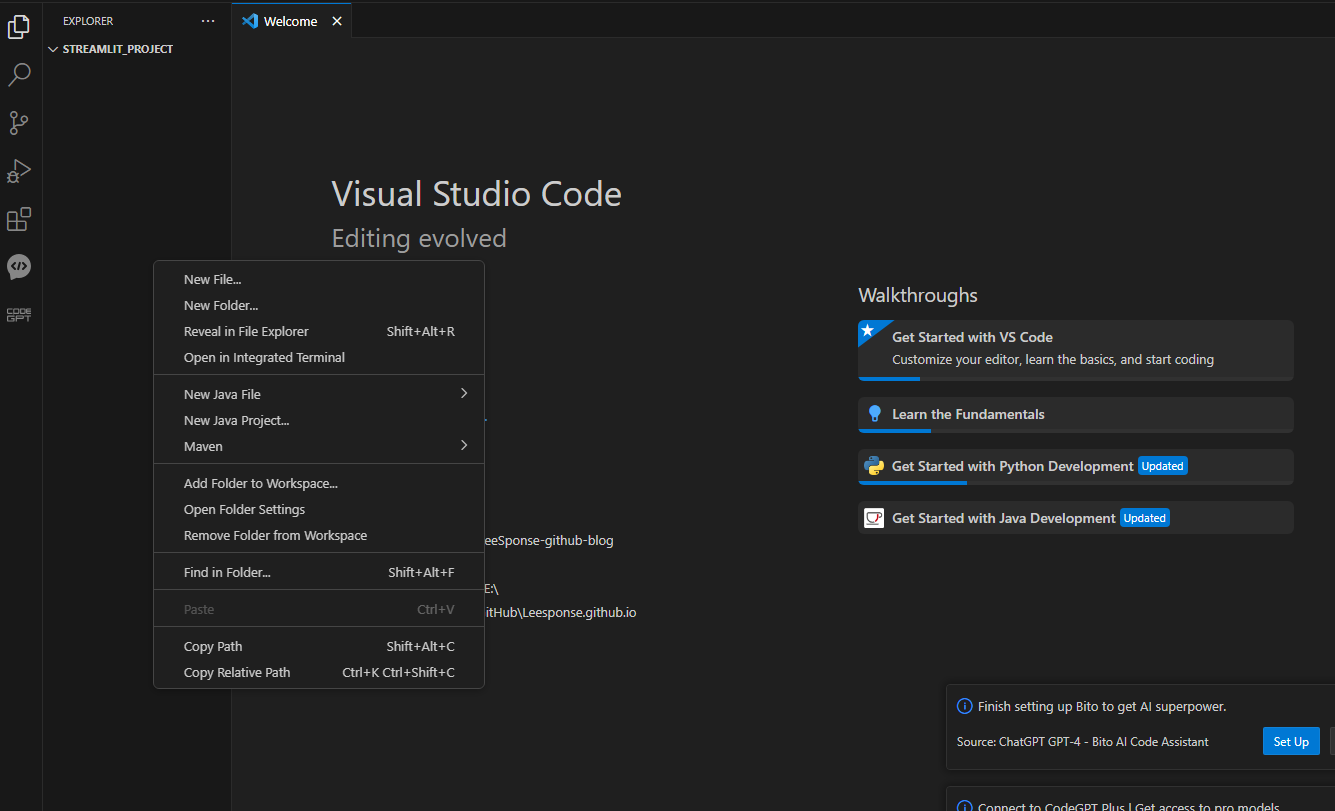Click the EXPLORER panel title

click(x=88, y=21)
